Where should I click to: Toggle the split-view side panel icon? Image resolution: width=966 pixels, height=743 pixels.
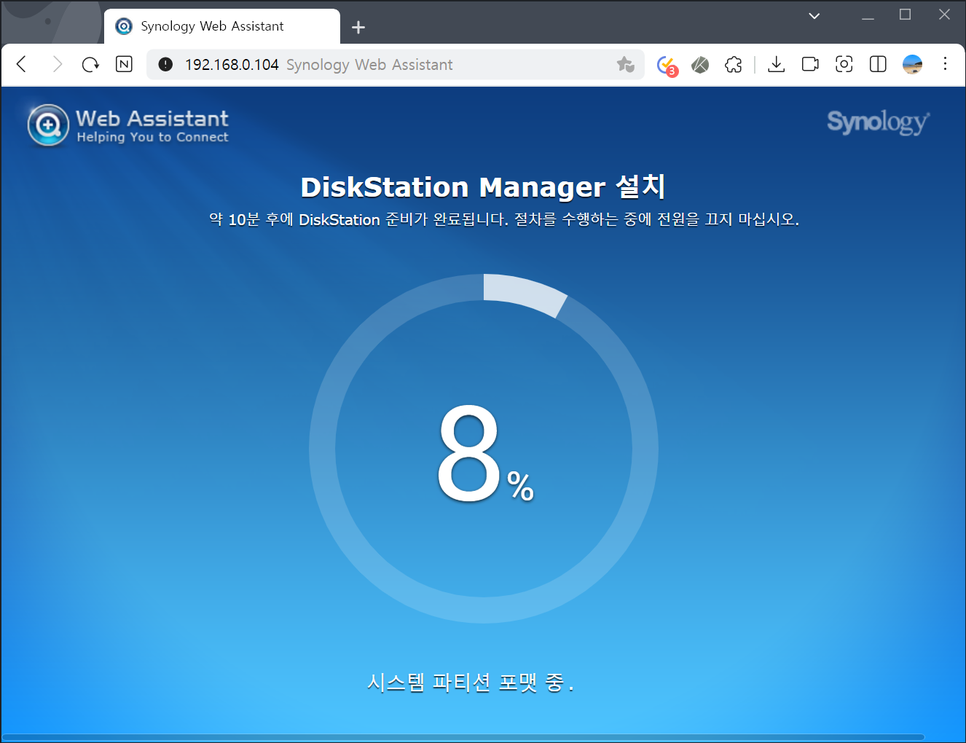tap(878, 64)
